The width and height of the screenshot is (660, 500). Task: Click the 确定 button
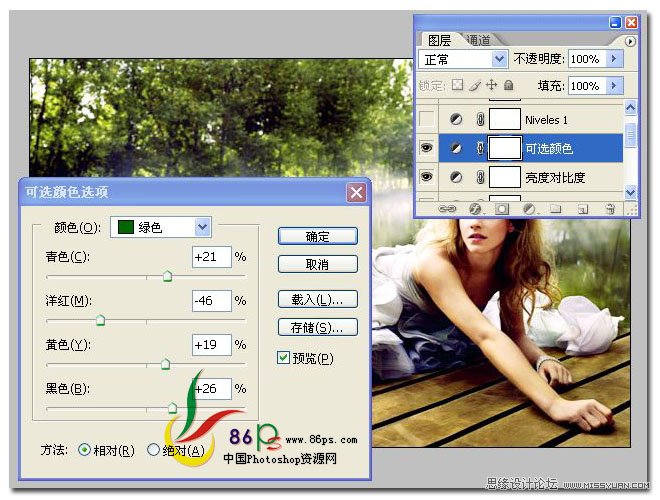click(317, 236)
